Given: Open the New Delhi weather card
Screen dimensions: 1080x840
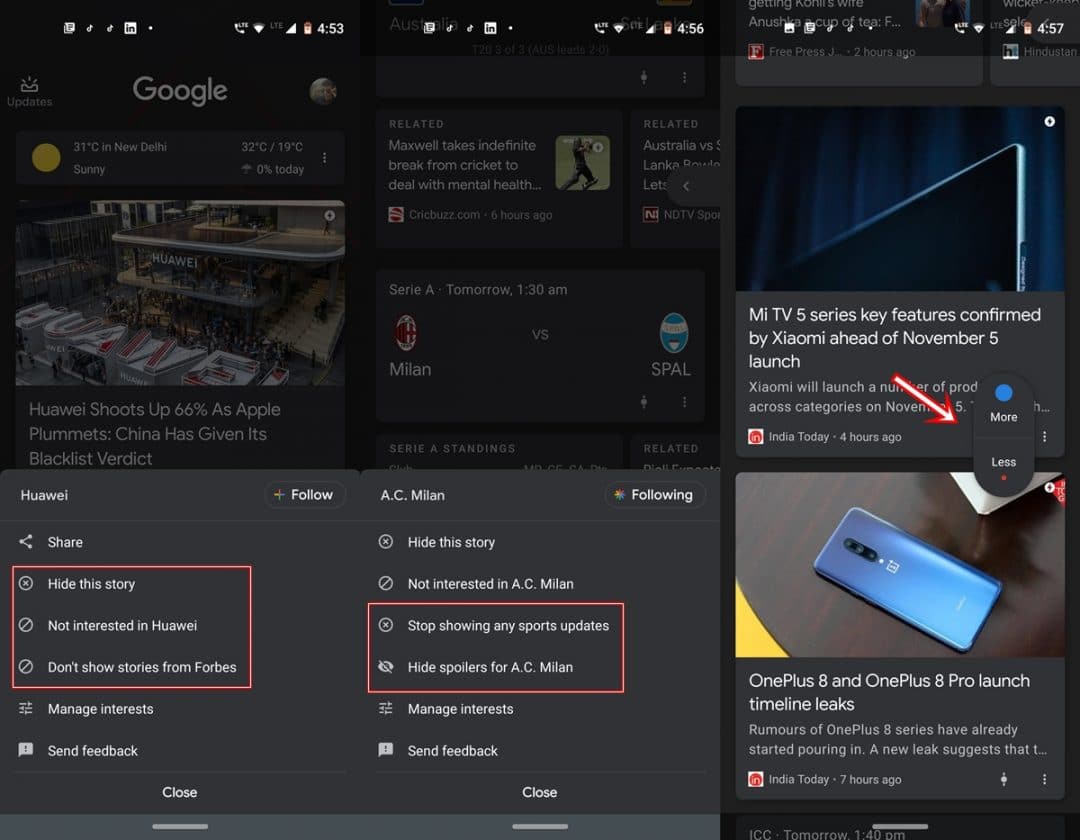Looking at the screenshot, I should 180,158.
